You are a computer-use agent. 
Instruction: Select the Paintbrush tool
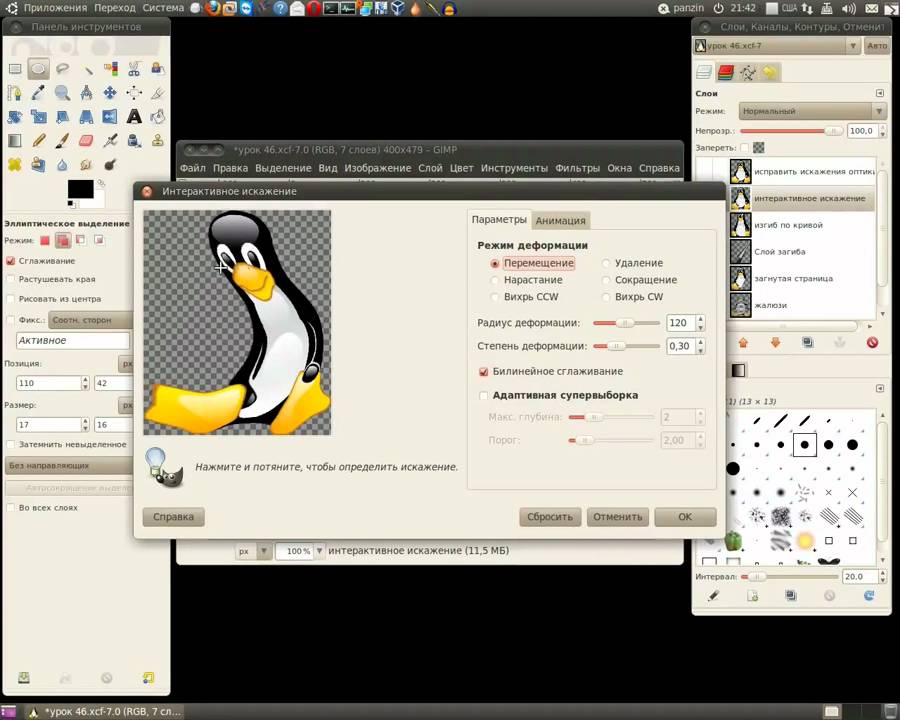point(63,141)
